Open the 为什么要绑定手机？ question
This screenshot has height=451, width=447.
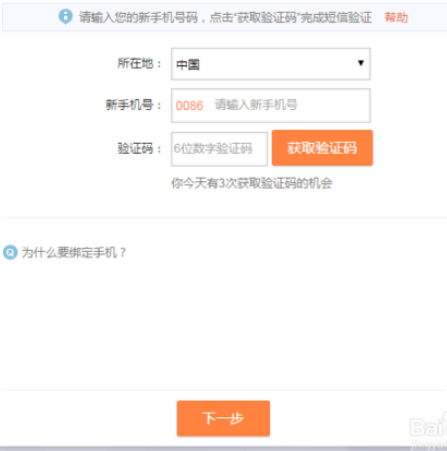pos(74,252)
